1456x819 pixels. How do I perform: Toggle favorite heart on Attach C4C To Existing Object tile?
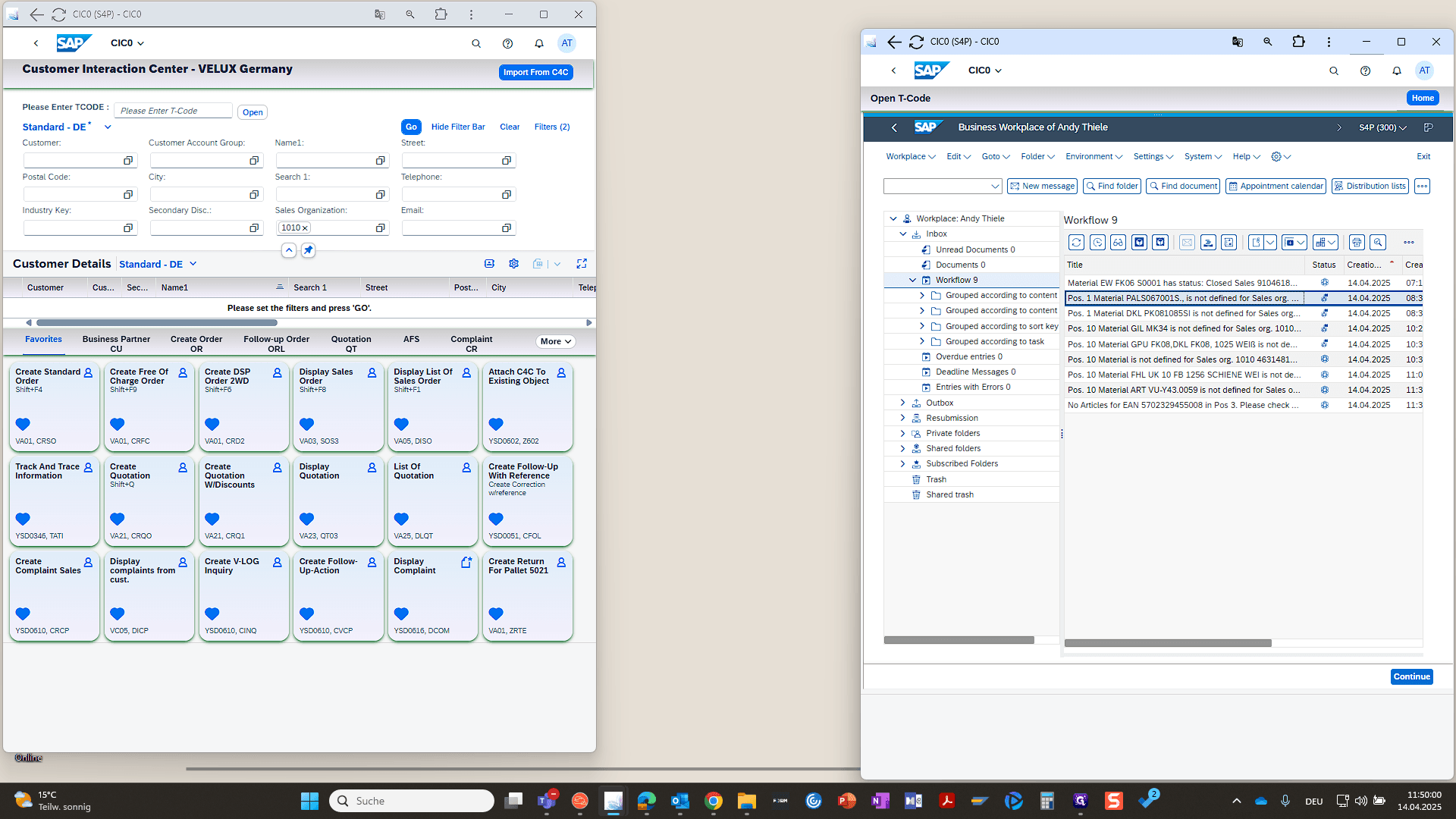coord(496,425)
